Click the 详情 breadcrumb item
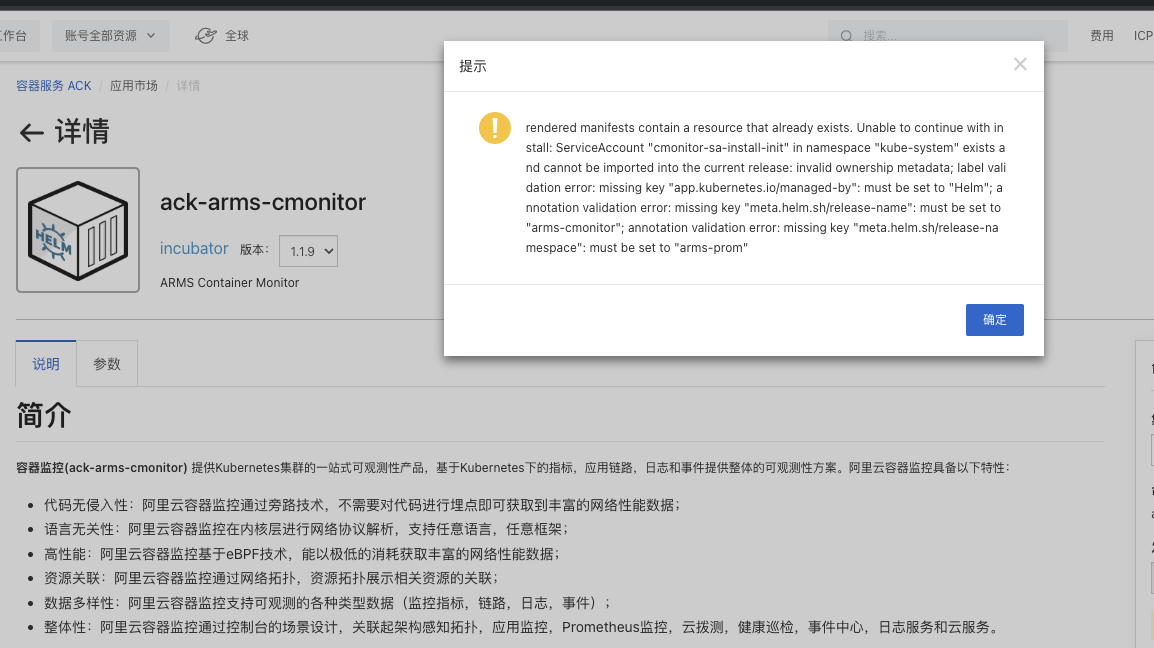 click(188, 85)
